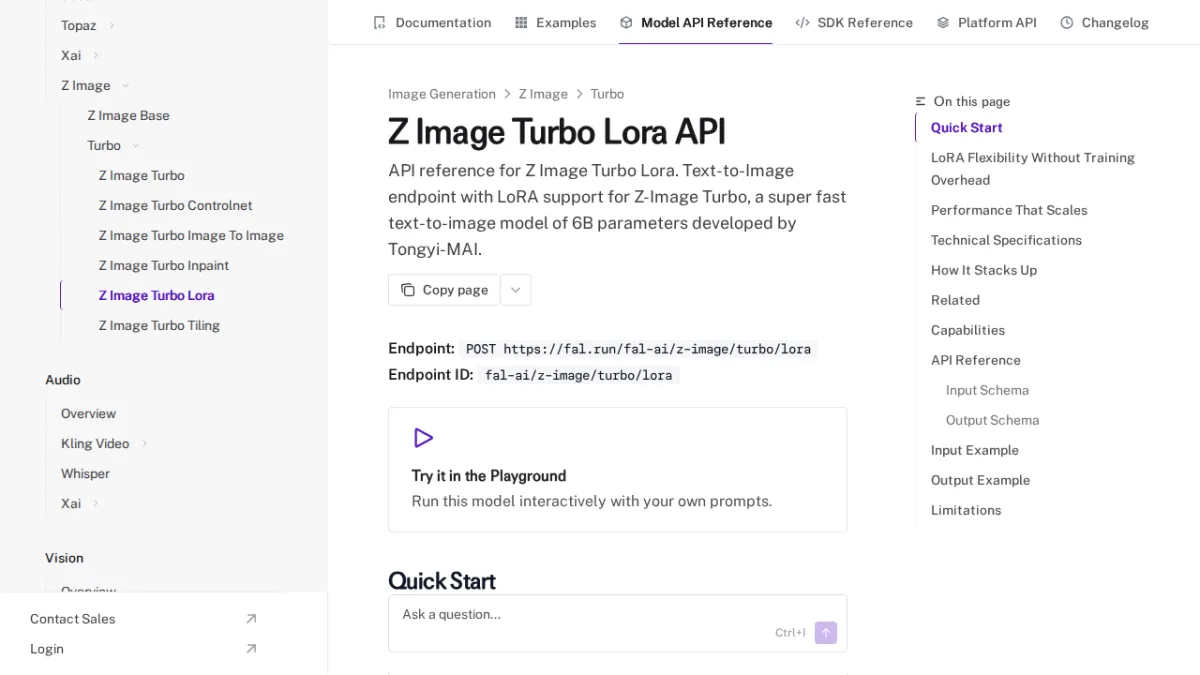Open Z Image Turbo Controlnet page
Image resolution: width=1200 pixels, height=675 pixels.
175,205
